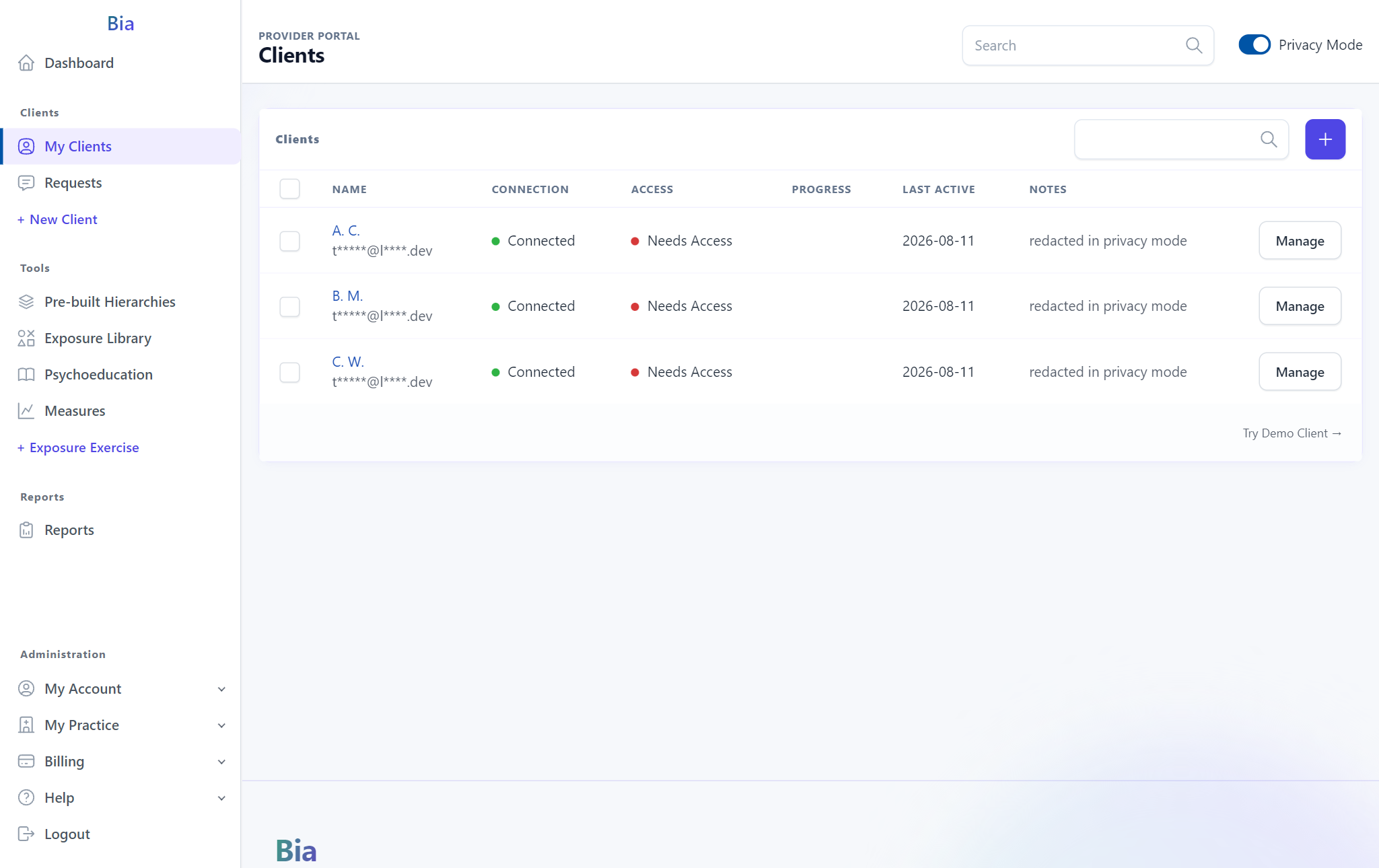Click the + Exposure Exercise link

[78, 447]
